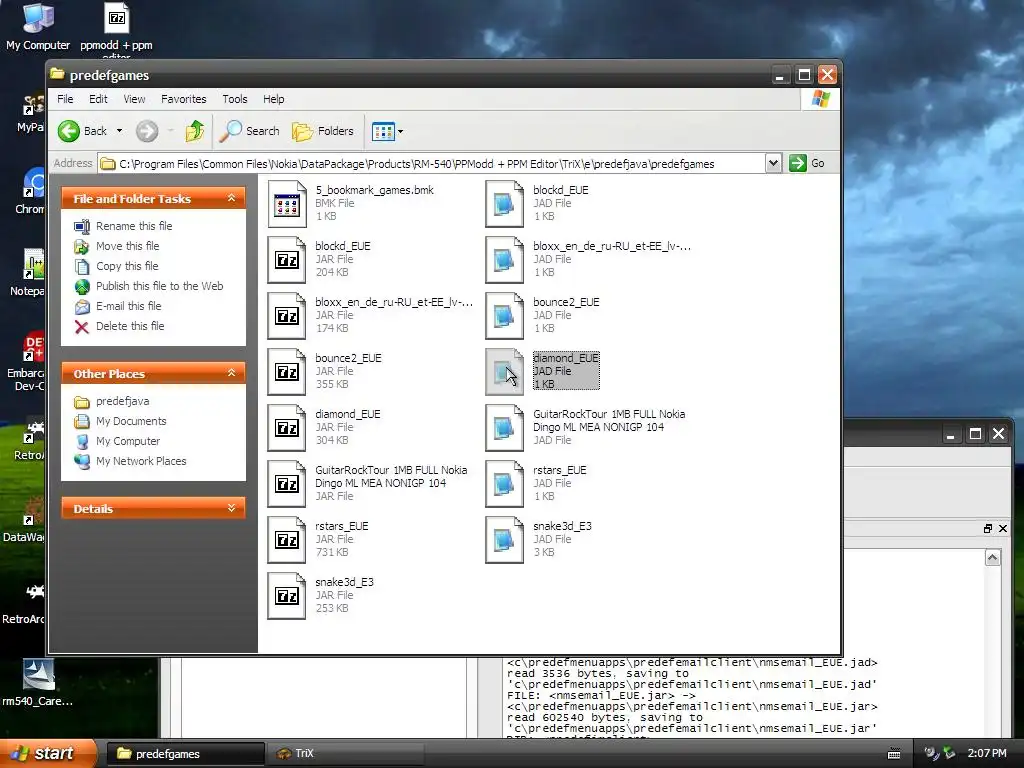Viewport: 1024px width, 768px height.
Task: Collapse the Other Places panel
Action: [231, 373]
